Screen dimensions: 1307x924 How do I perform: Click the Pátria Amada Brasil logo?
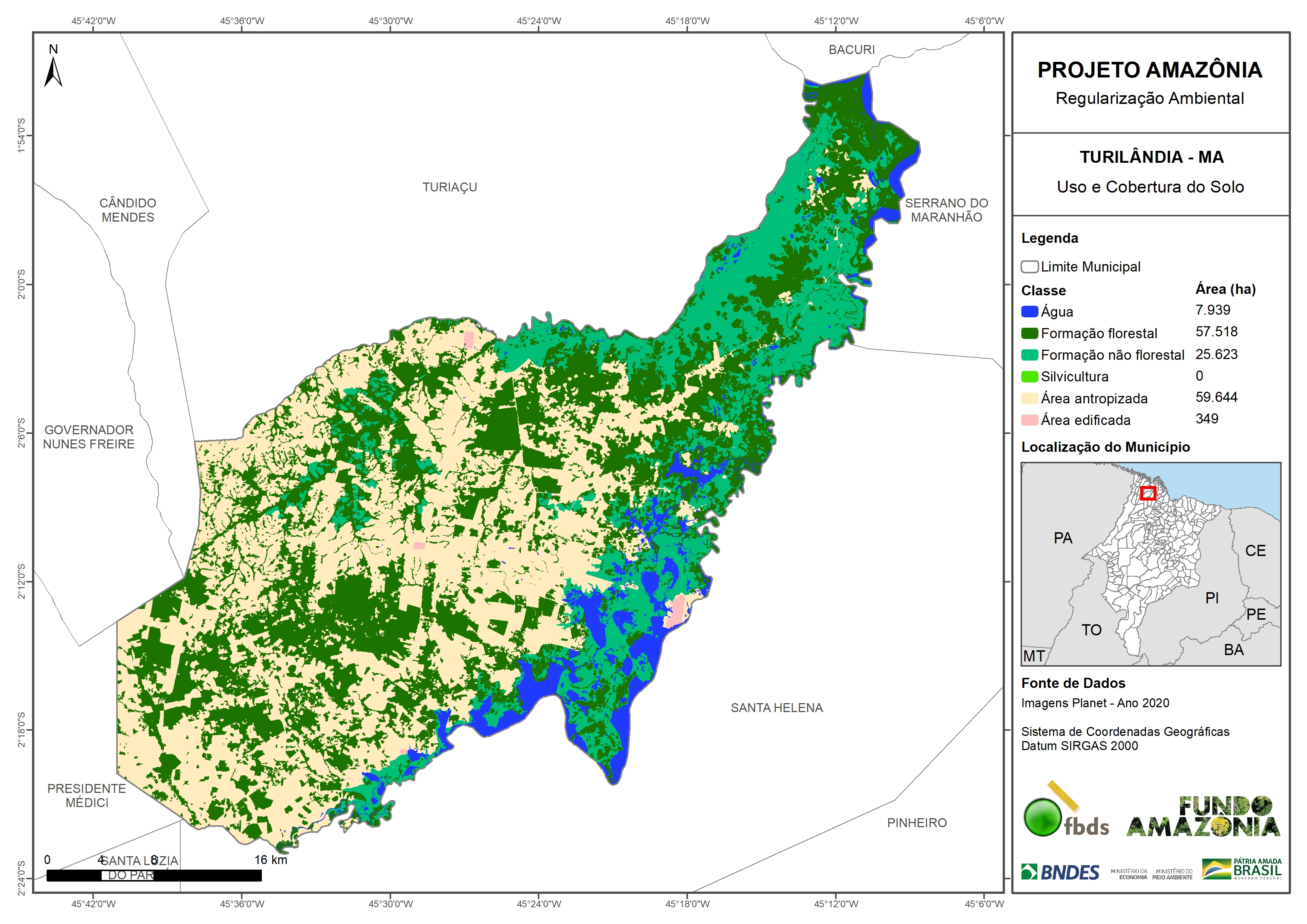click(x=1242, y=869)
